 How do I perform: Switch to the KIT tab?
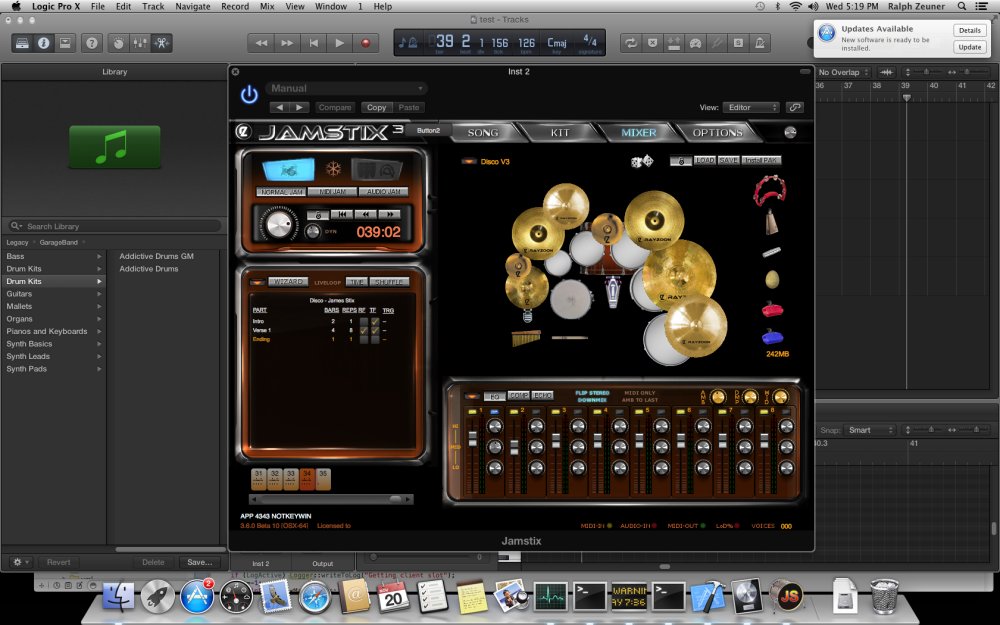(560, 132)
